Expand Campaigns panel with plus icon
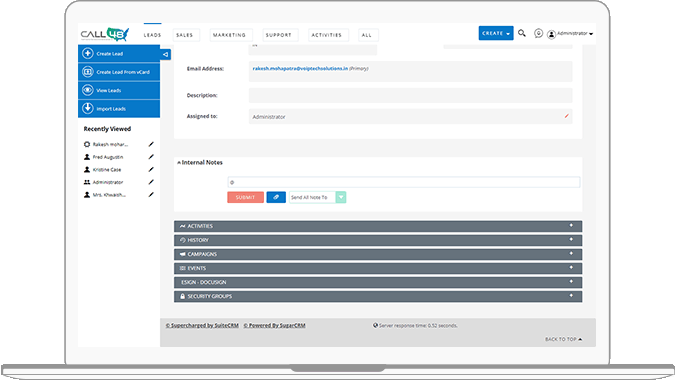Viewport: 675px width, 380px height. (571, 253)
